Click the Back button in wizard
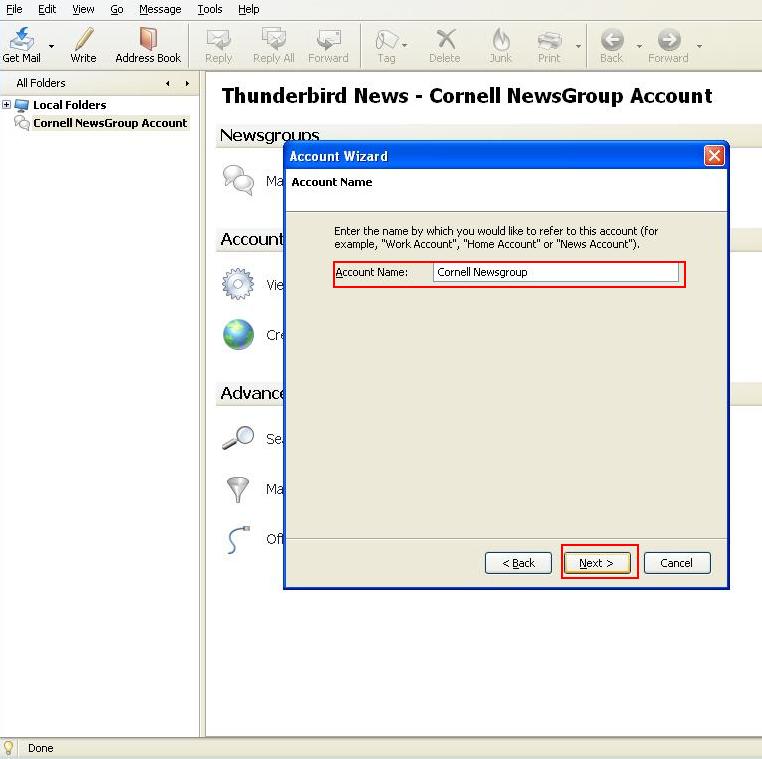This screenshot has height=759, width=762. [x=518, y=563]
